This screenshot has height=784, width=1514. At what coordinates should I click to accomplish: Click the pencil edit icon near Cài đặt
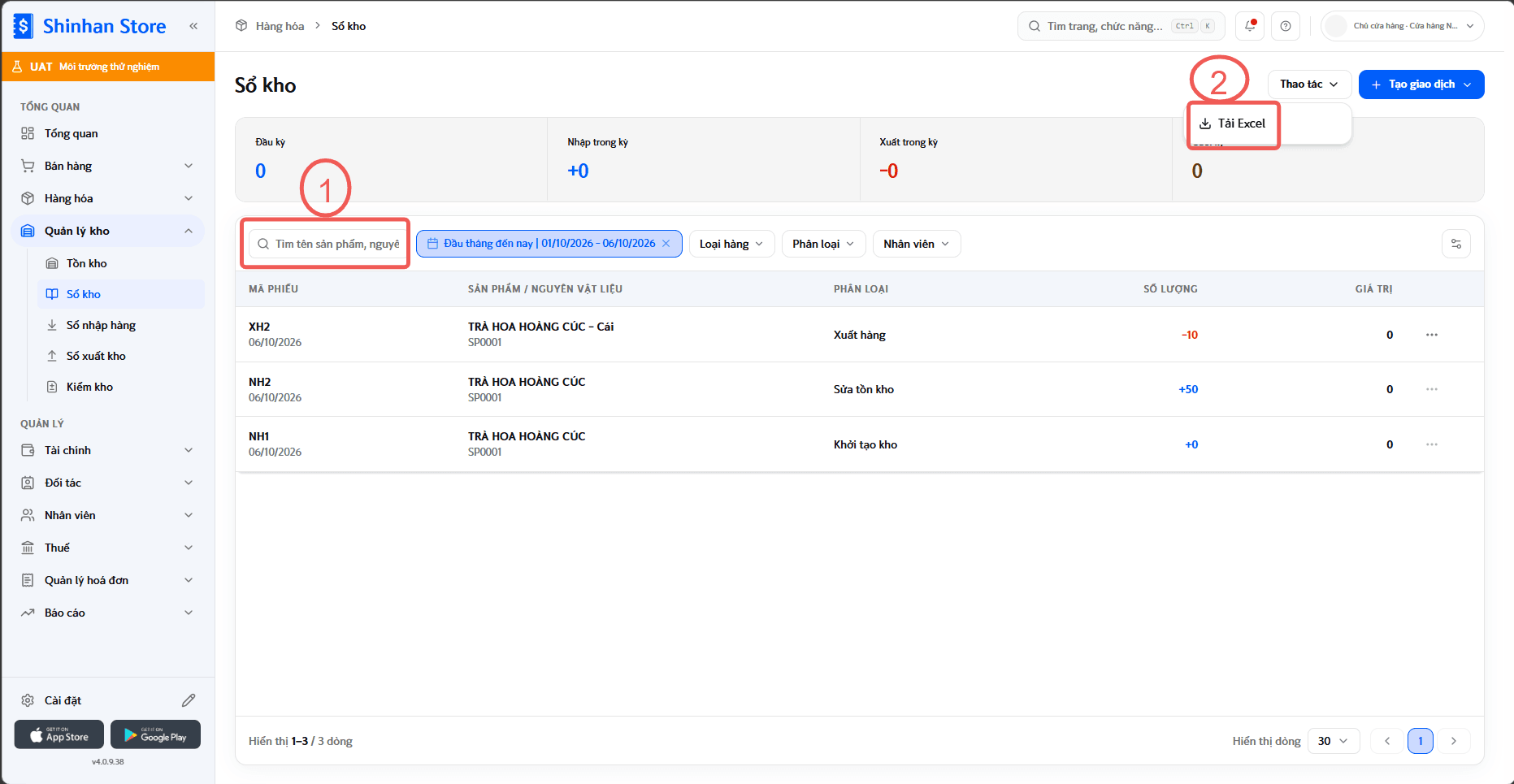tap(189, 700)
